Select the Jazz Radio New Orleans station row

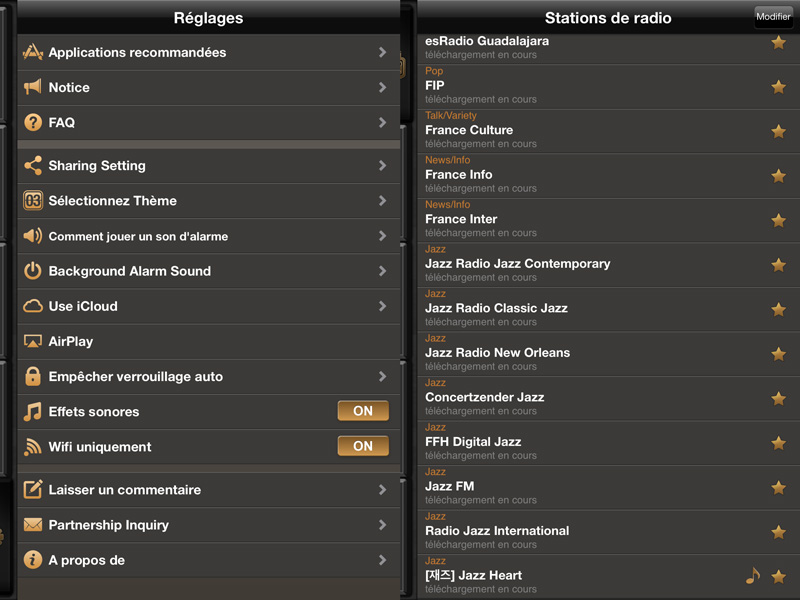pyautogui.click(x=608, y=354)
